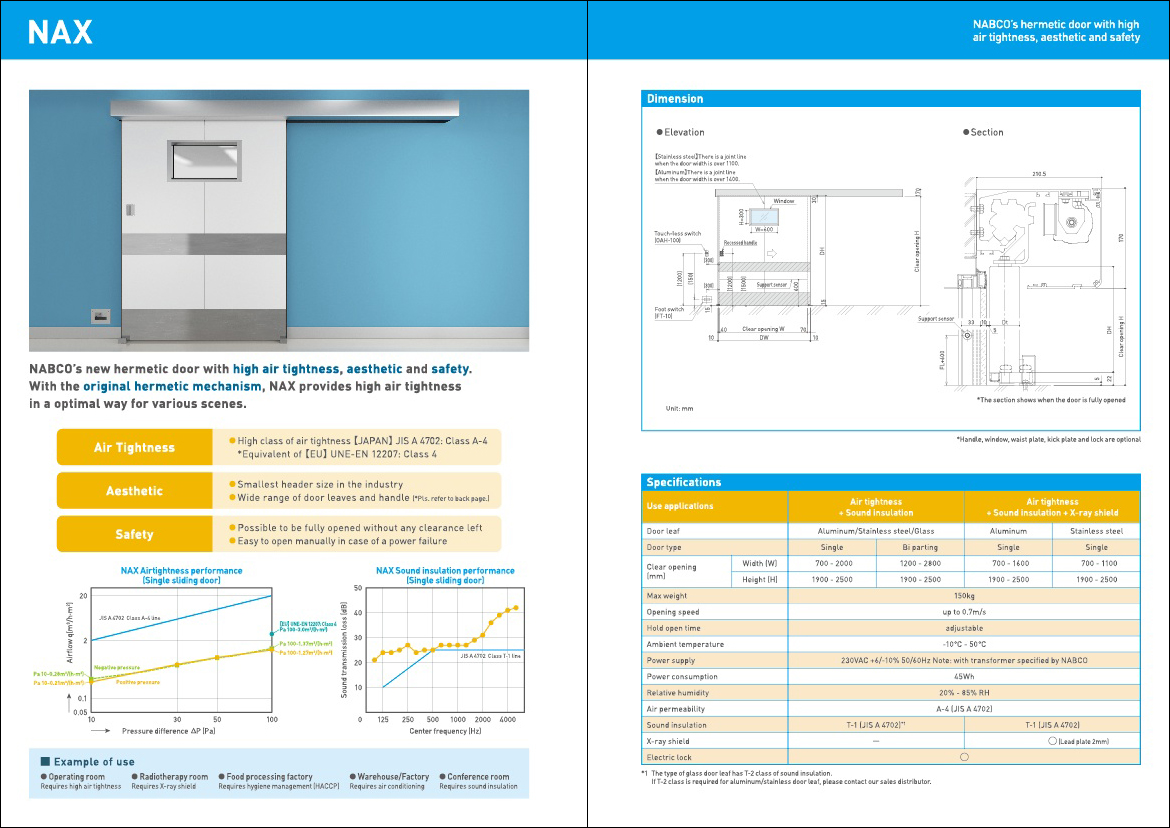Click the "Pressure difference ΔP (Pa)" axis label
The height and width of the screenshot is (828, 1170).
click(169, 731)
